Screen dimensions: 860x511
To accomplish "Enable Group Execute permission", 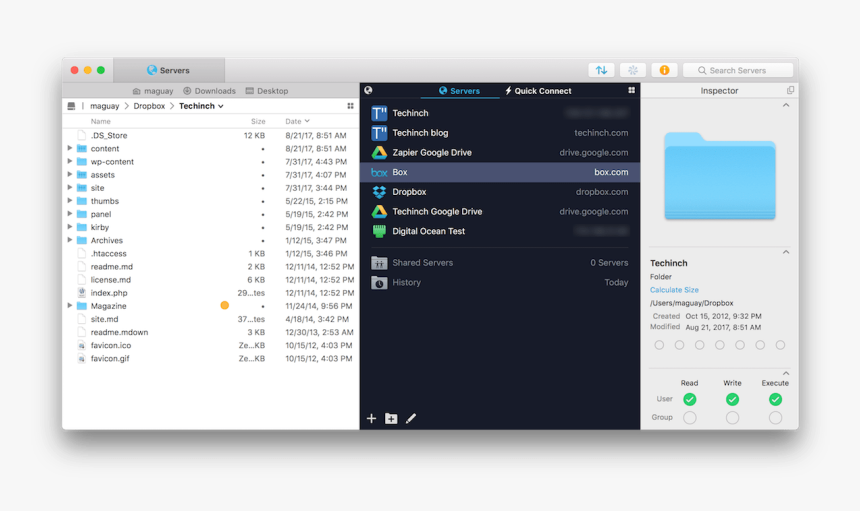I will 775,418.
